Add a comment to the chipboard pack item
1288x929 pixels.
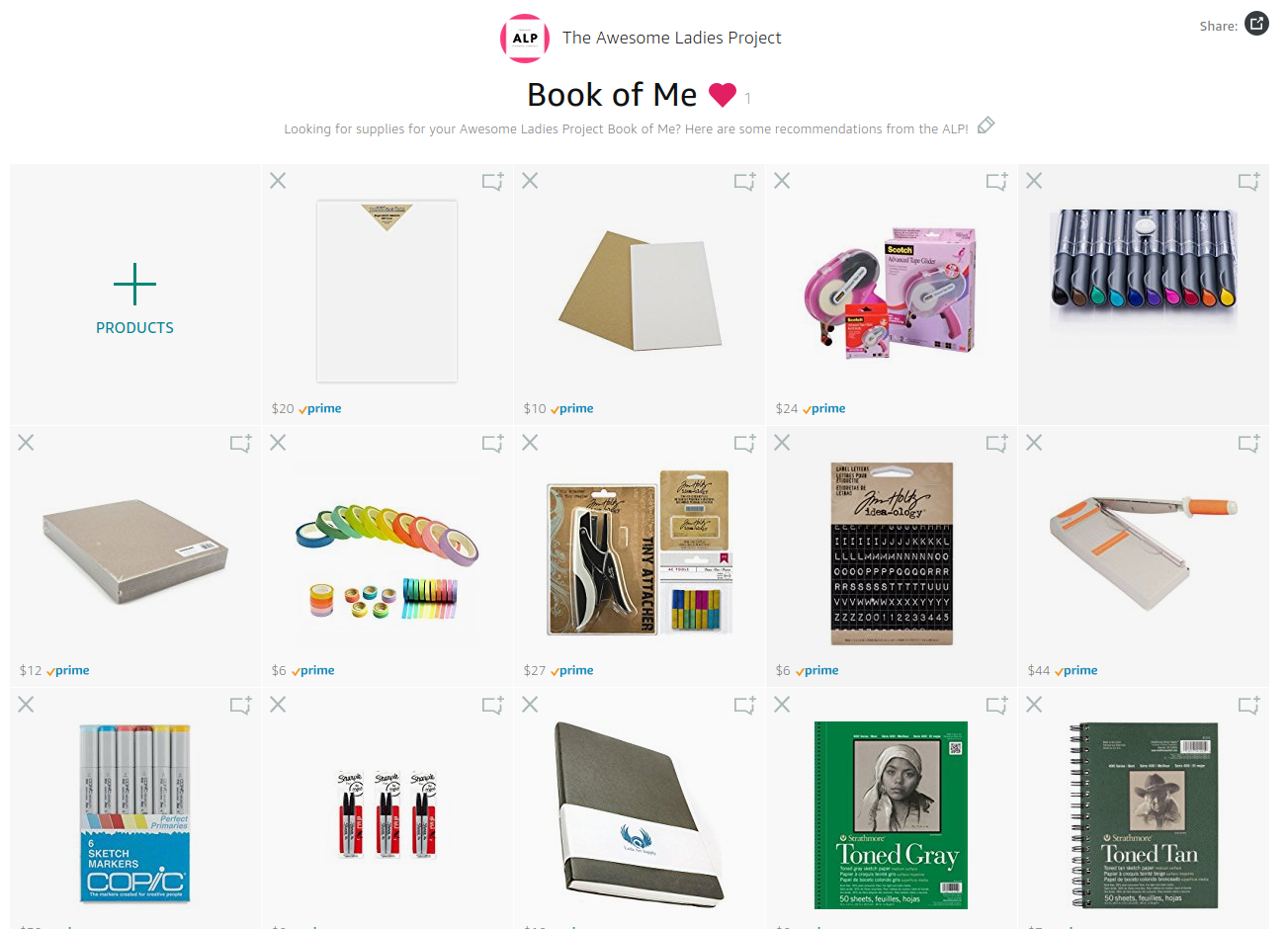click(240, 443)
